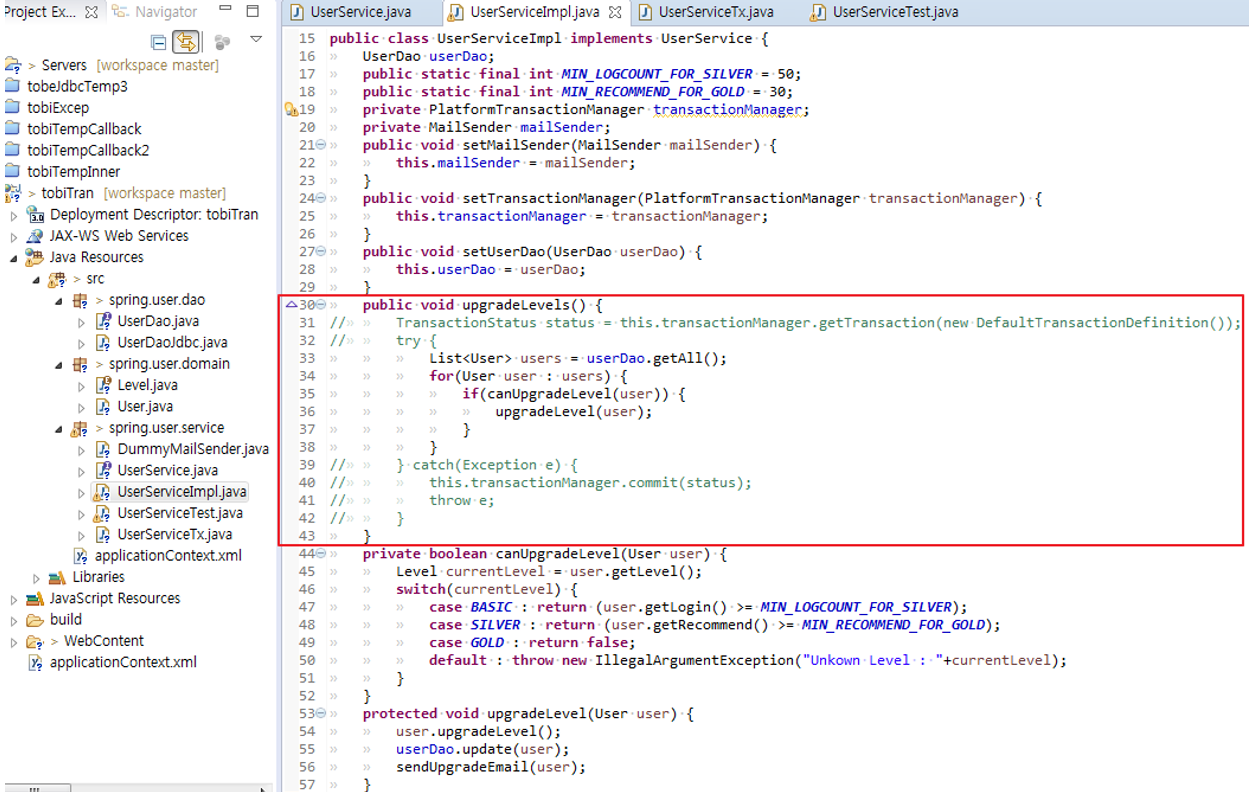Close the UserServiceImpl.java editor tab
This screenshot has width=1250, height=792.
tap(614, 12)
